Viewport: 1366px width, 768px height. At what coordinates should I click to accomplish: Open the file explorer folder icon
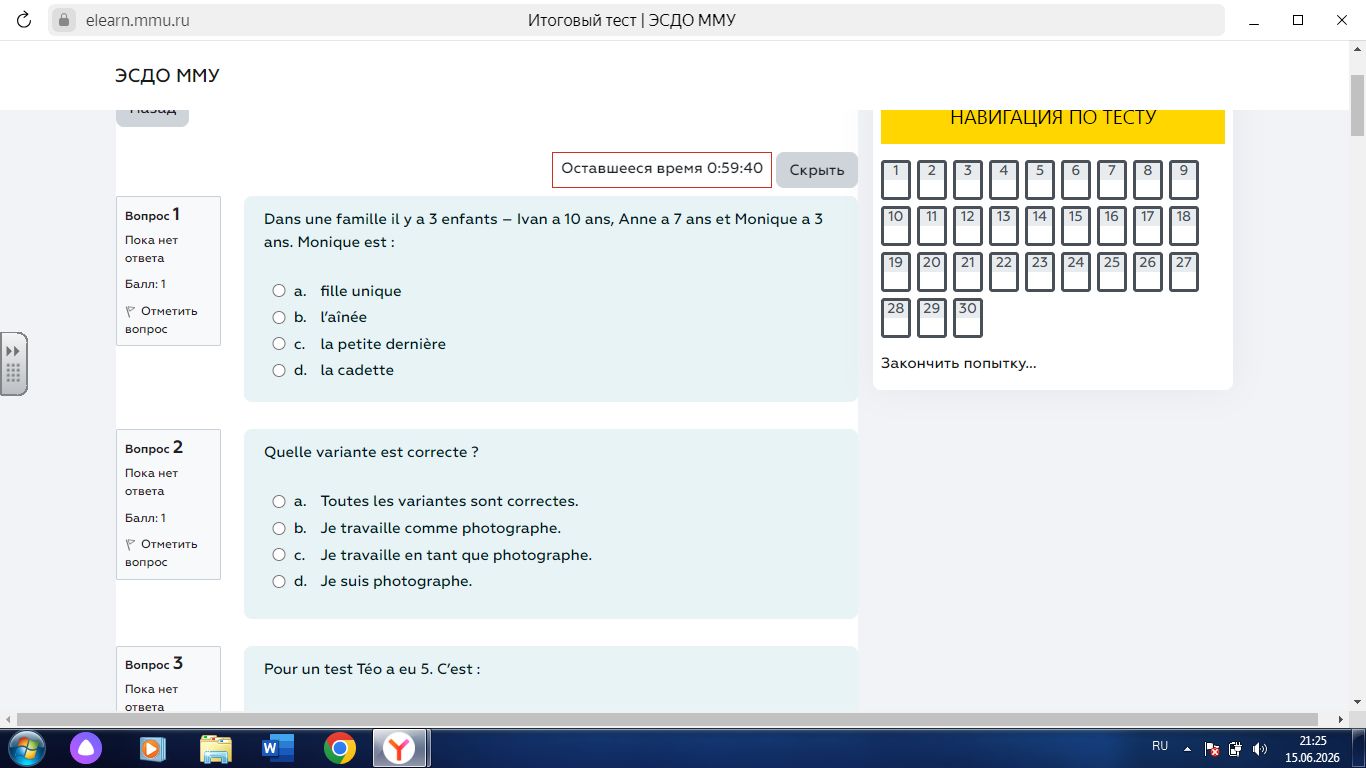point(215,748)
